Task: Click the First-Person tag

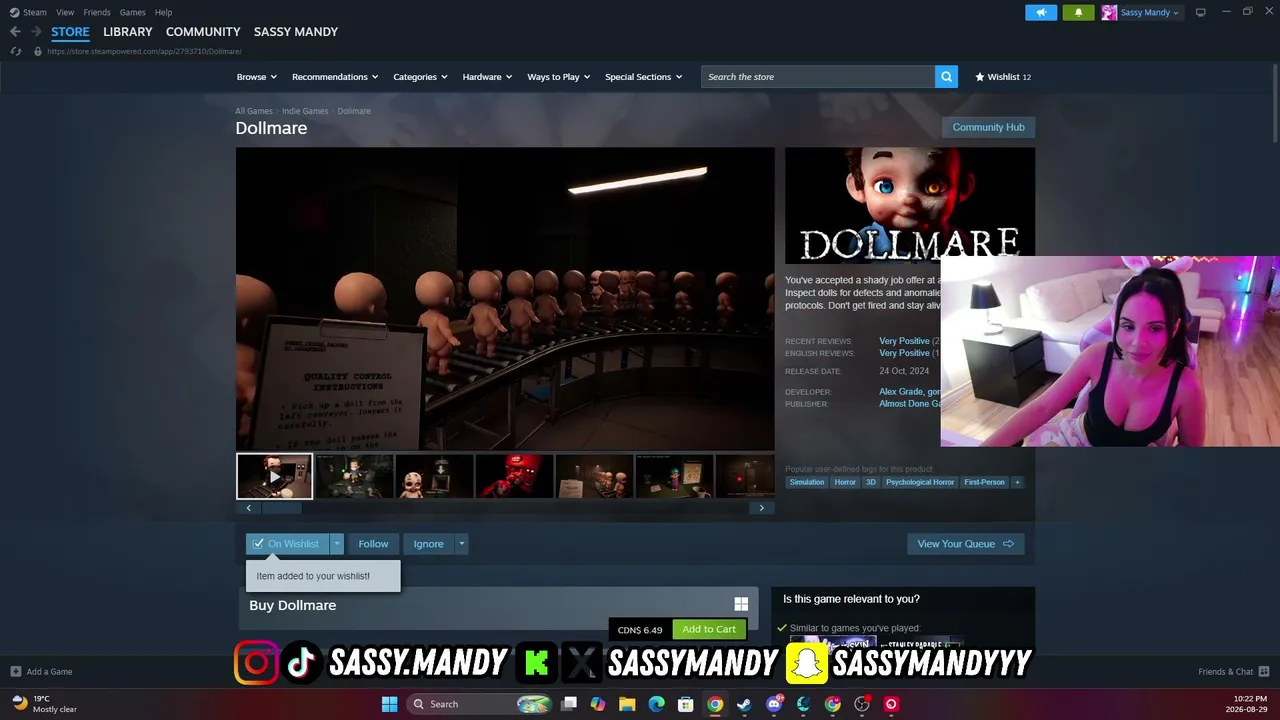Action: pos(984,482)
